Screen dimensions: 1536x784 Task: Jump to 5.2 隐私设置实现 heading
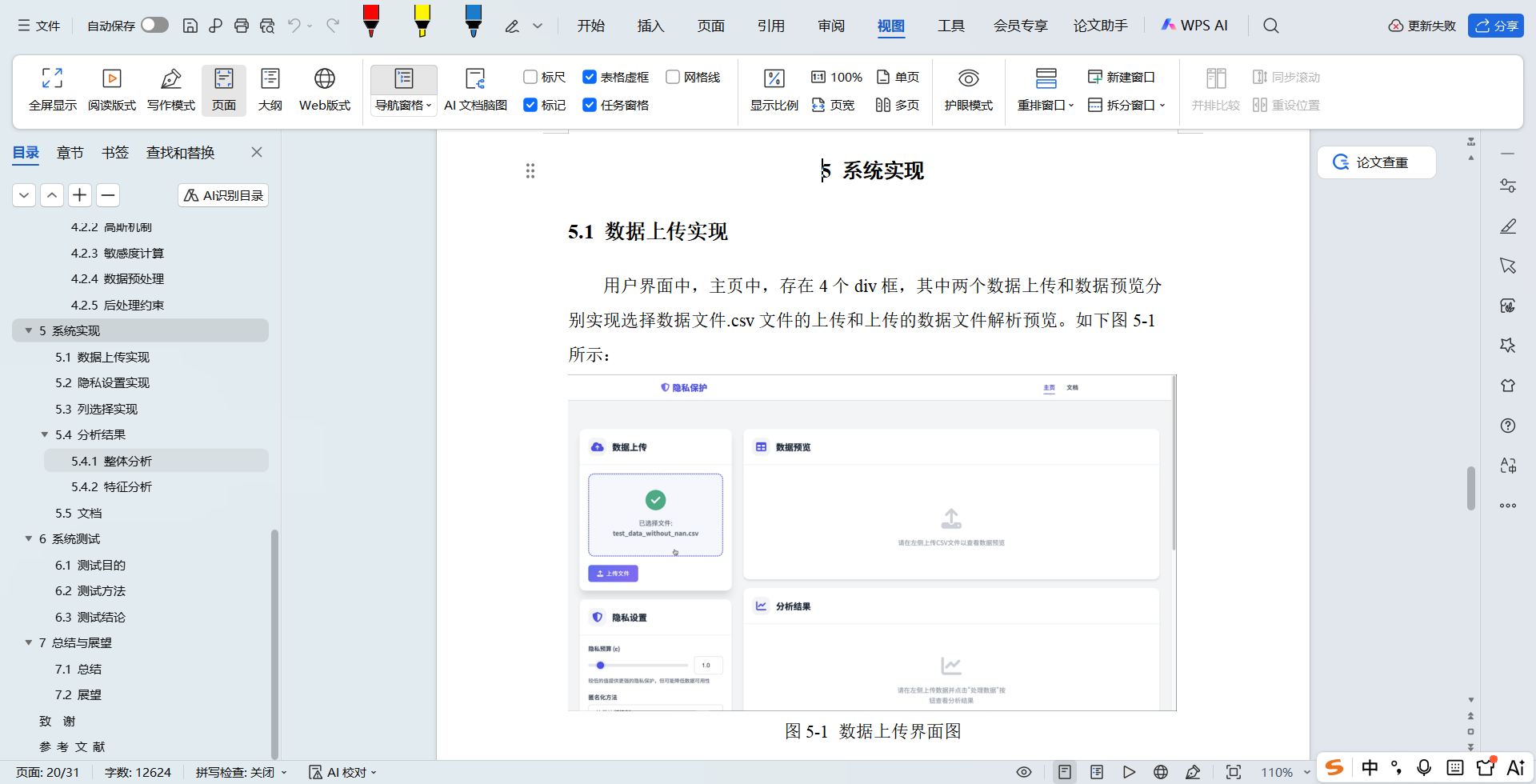point(102,382)
